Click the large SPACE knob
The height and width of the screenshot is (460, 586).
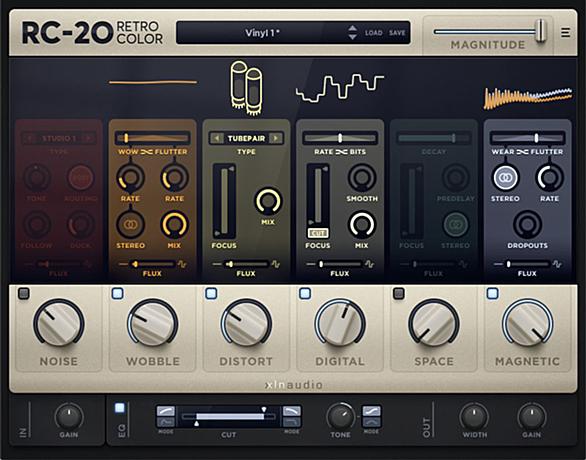pos(434,322)
